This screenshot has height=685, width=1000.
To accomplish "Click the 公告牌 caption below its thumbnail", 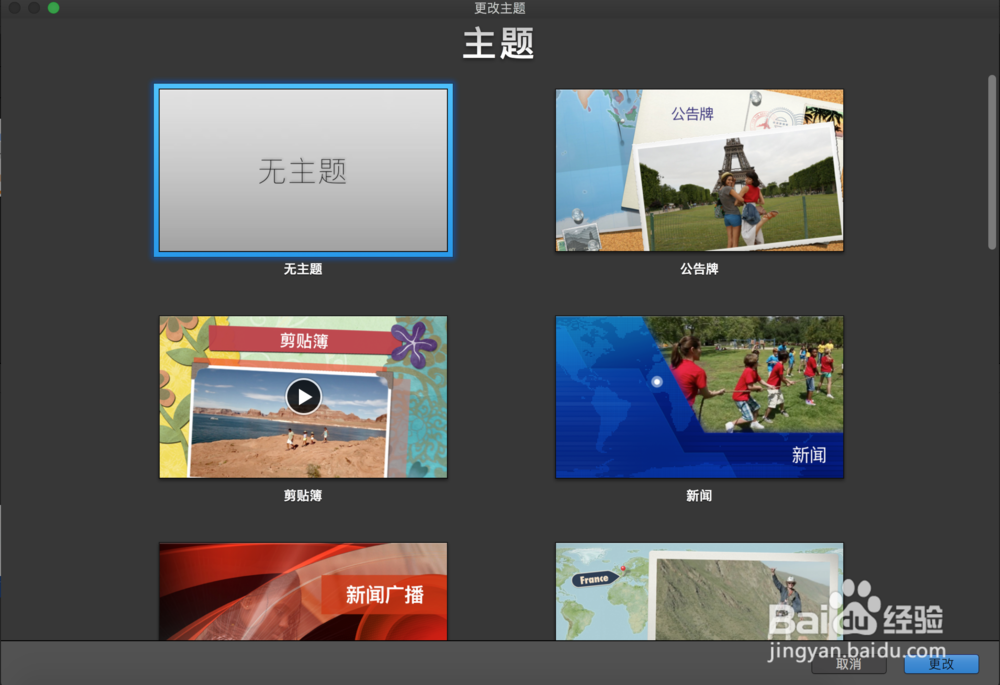I will pyautogui.click(x=699, y=268).
